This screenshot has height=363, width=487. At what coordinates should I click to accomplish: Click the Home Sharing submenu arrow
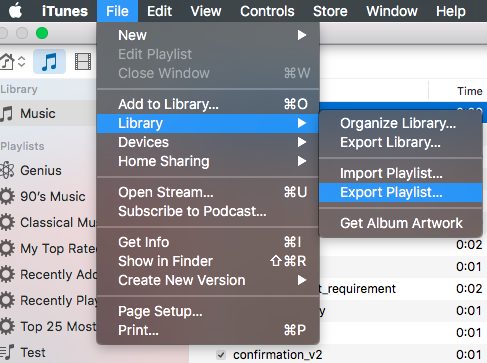[302, 161]
